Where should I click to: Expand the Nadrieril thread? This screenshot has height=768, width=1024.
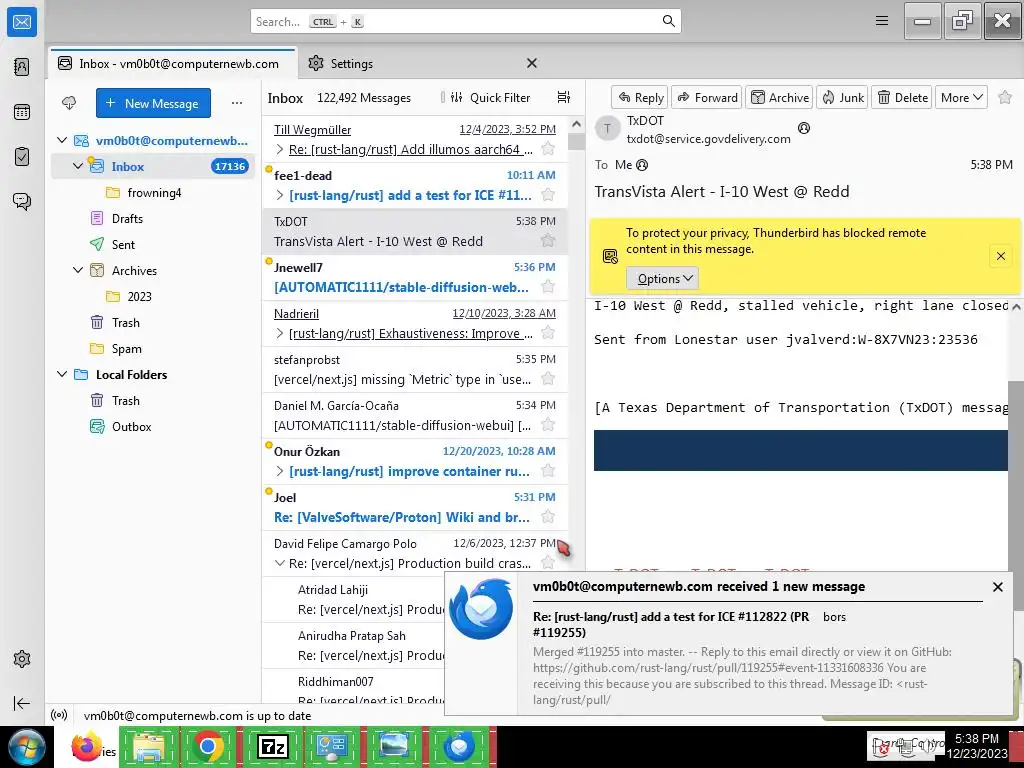tap(280, 334)
